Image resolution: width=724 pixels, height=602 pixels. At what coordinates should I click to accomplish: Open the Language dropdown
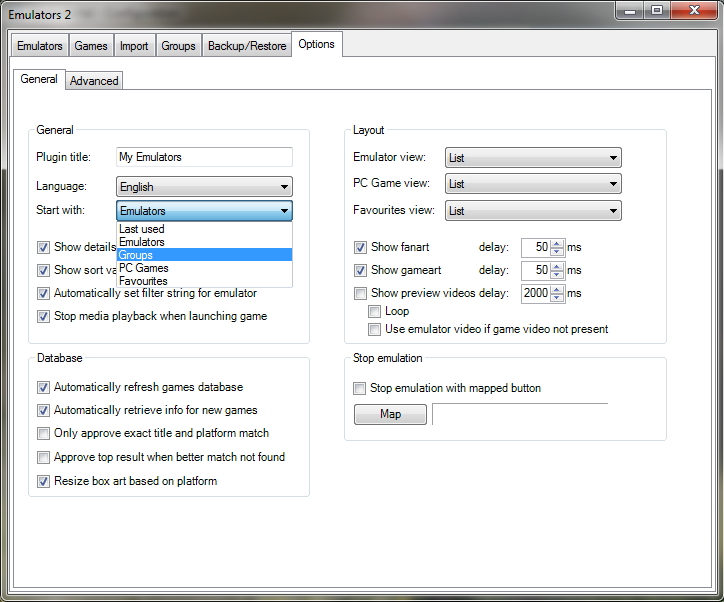pos(204,187)
